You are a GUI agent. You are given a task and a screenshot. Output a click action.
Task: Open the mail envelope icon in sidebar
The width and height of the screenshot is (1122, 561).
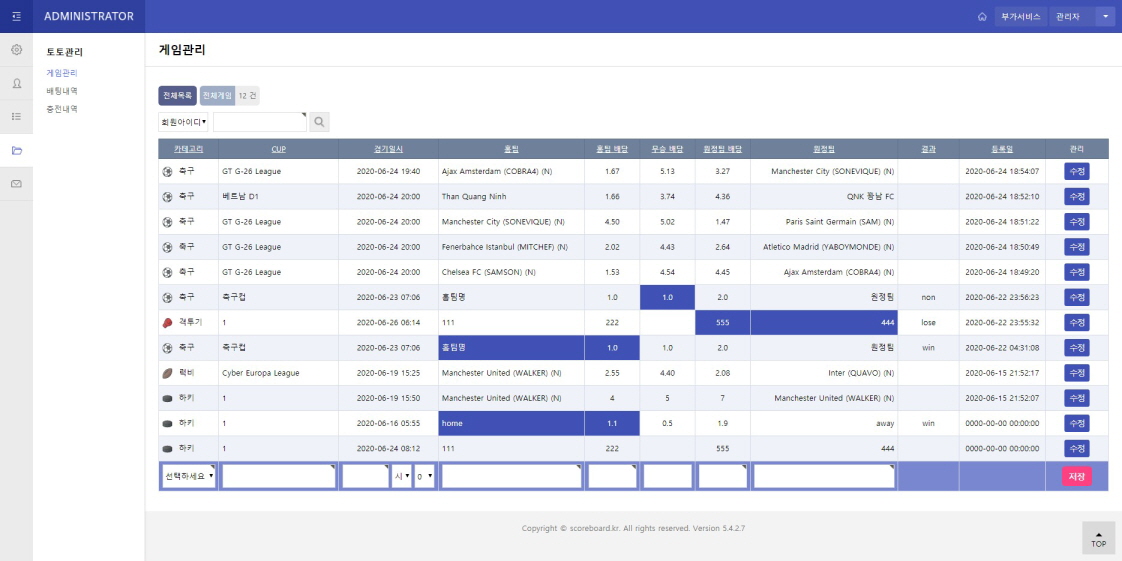[x=16, y=184]
